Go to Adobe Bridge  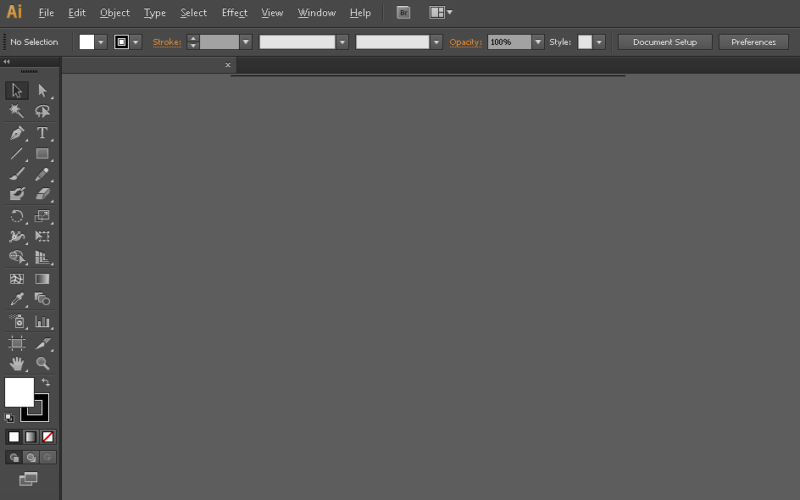point(403,13)
